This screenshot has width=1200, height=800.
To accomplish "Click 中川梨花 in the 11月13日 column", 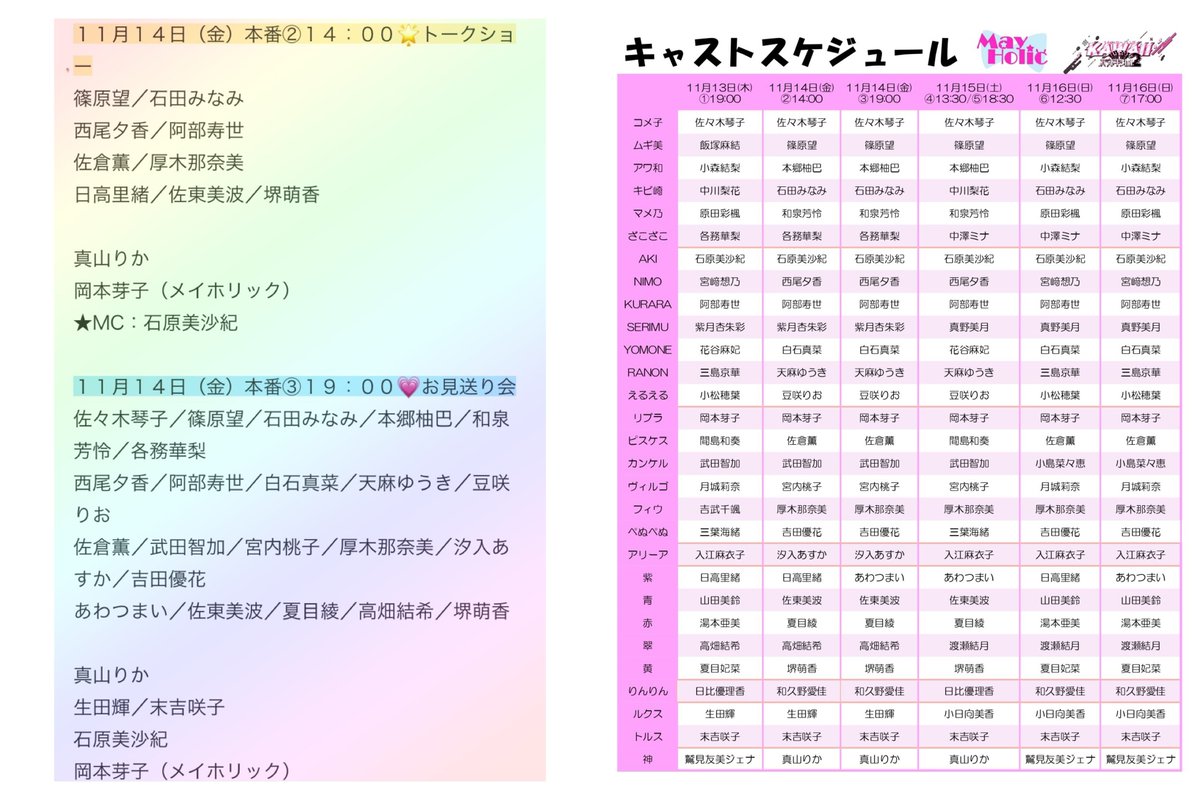I will pos(719,190).
